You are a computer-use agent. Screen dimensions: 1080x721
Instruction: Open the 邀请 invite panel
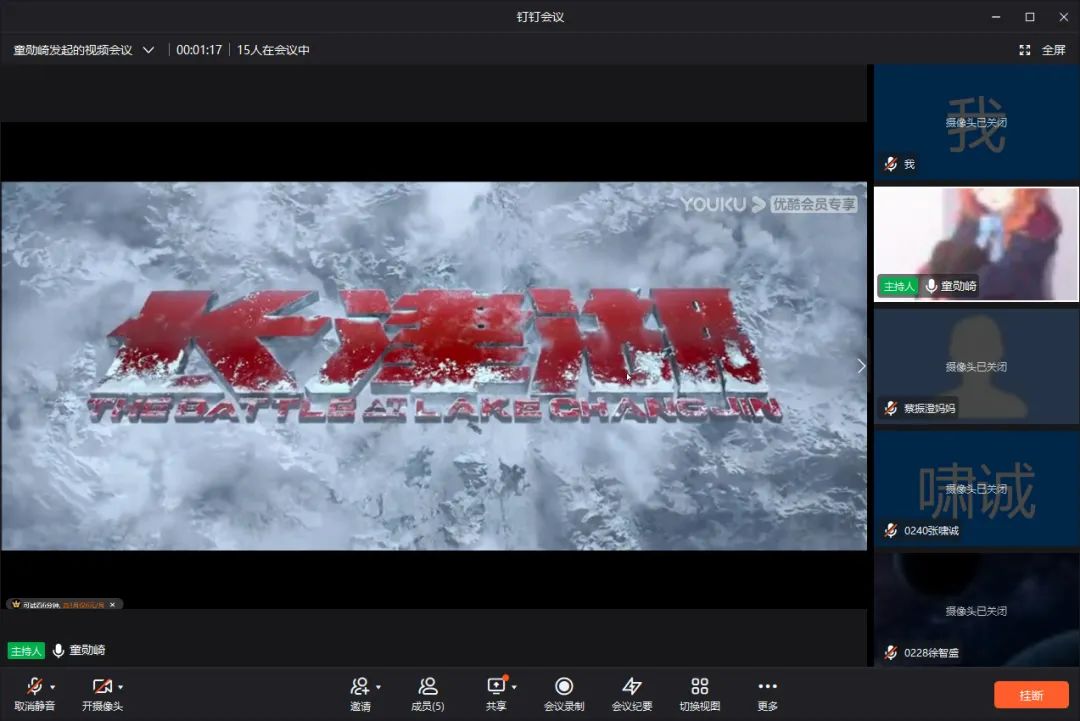360,694
